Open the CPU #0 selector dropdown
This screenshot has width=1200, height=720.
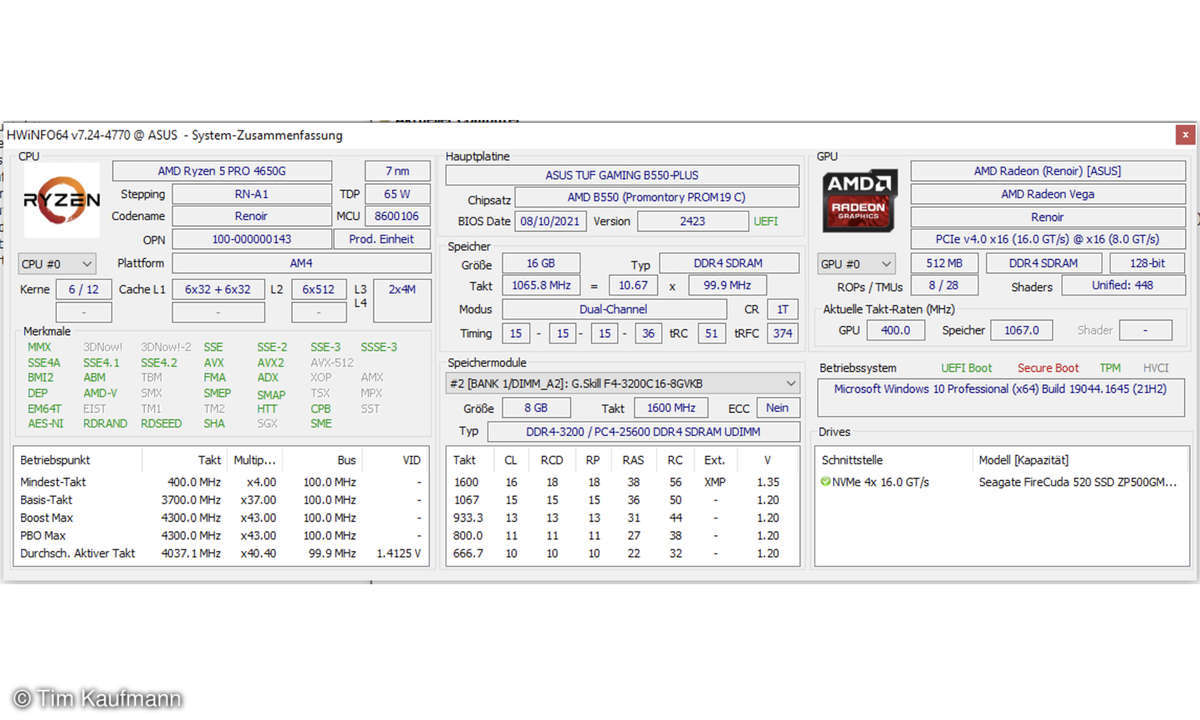[58, 264]
